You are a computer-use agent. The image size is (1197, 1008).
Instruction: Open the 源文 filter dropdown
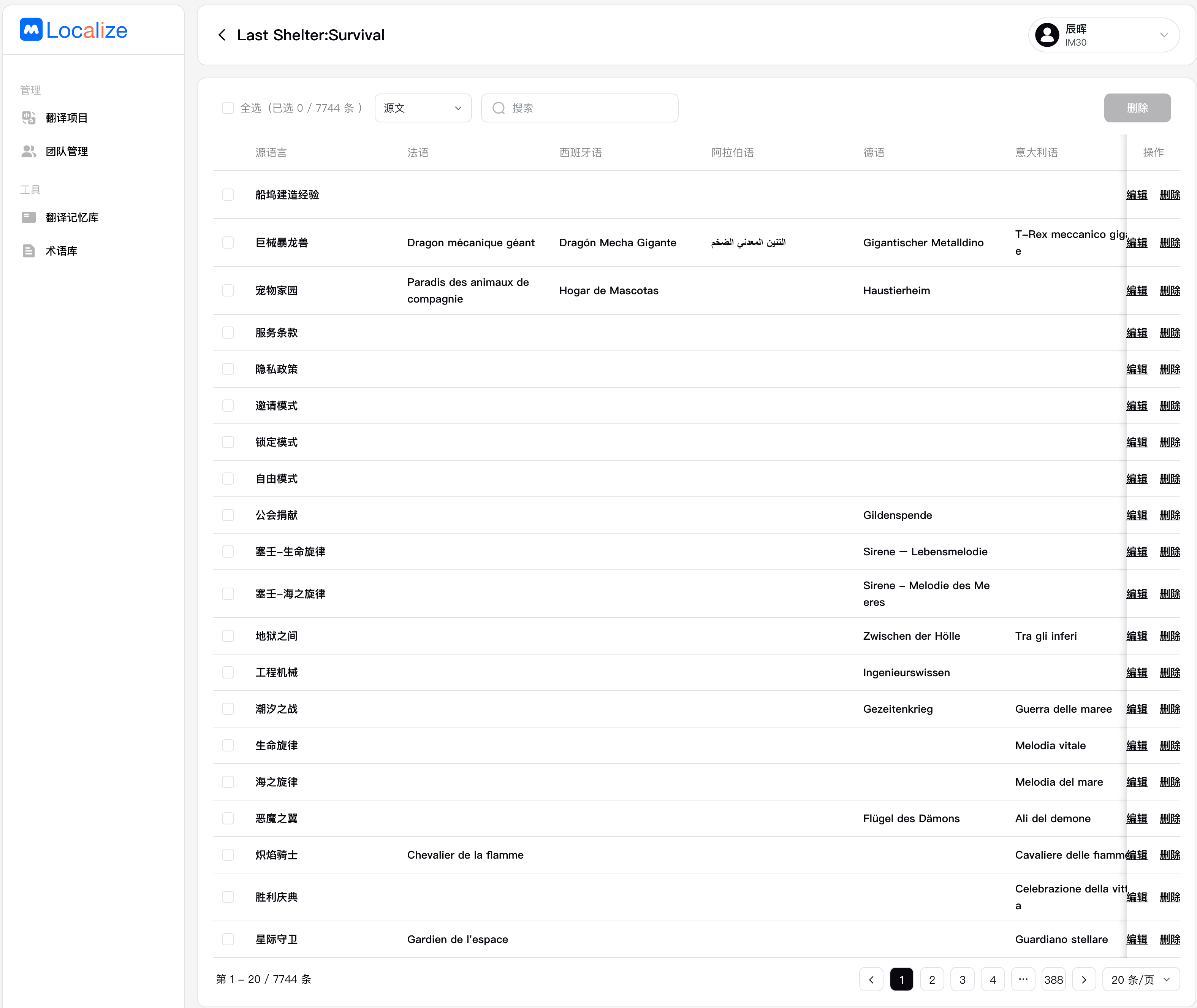click(x=423, y=108)
